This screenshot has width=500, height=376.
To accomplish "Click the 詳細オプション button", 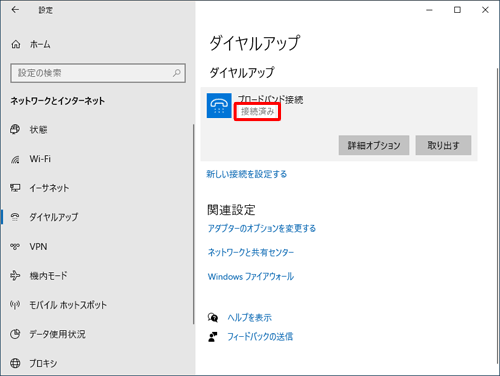I will [x=374, y=145].
